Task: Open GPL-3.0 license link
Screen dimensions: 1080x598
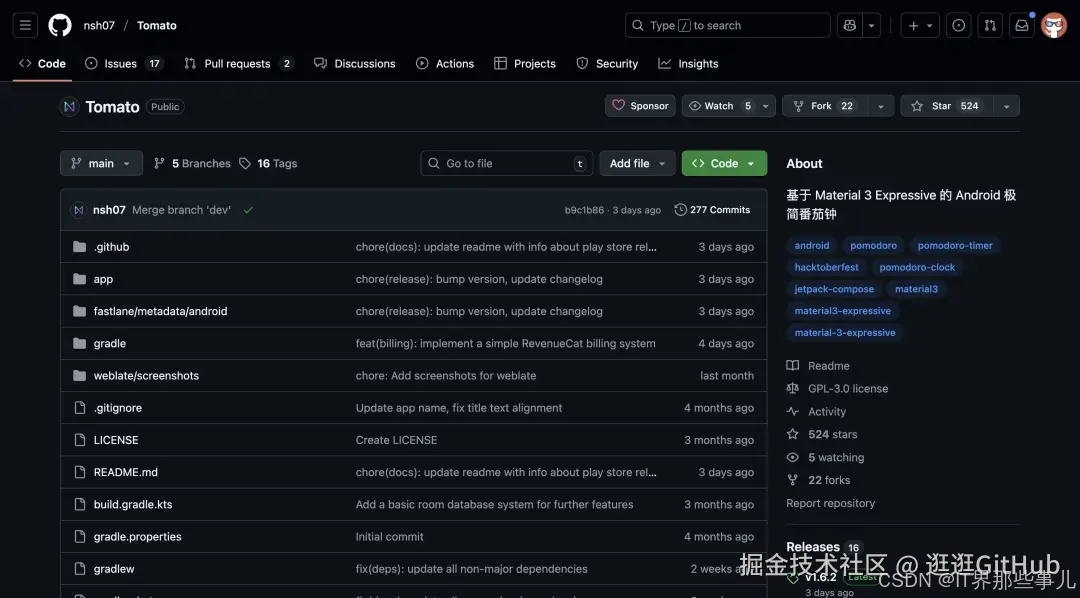Action: pyautogui.click(x=838, y=389)
